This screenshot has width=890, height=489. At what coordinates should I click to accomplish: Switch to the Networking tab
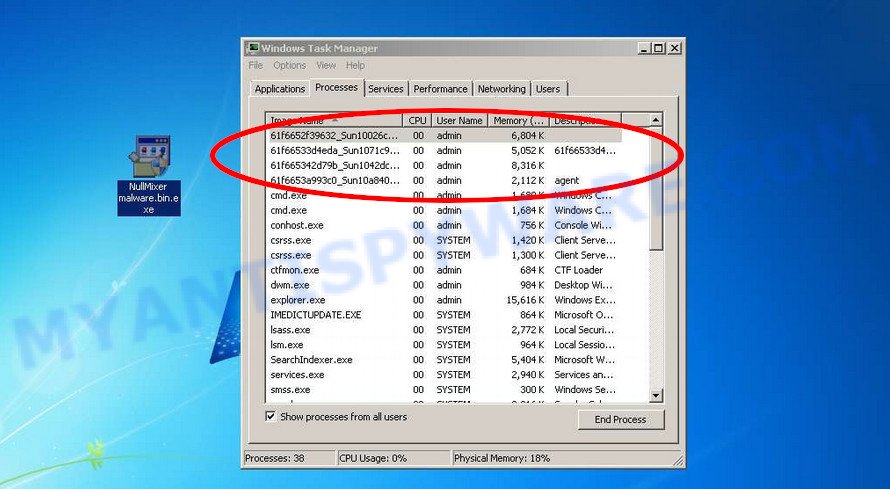point(501,89)
